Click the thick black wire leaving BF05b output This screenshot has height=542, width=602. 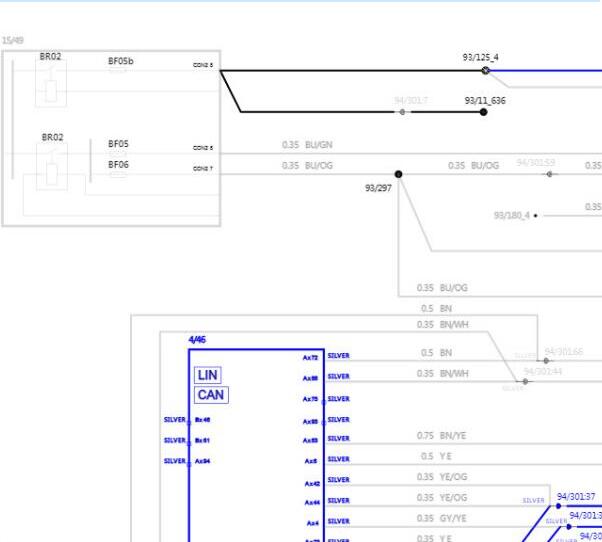tap(351, 71)
